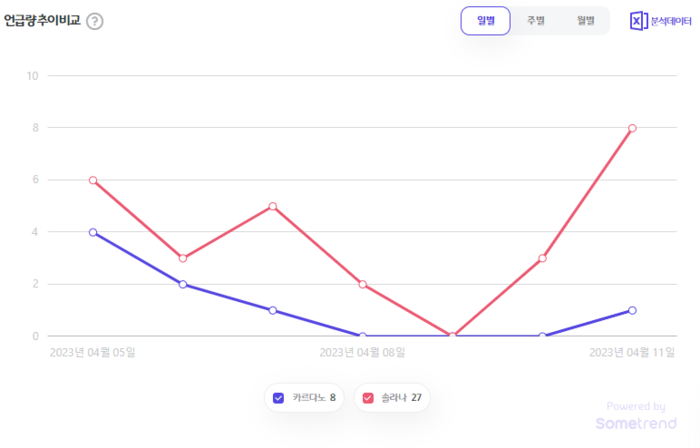Click the last blue point at value 1
Image resolution: width=700 pixels, height=448 pixels.
(x=632, y=310)
